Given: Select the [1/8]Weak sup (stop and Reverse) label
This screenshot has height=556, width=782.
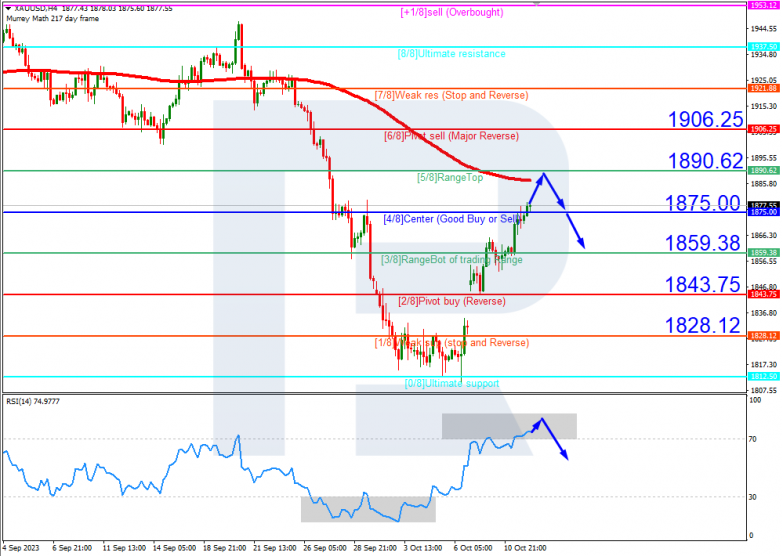Looking at the screenshot, I should click(452, 343).
